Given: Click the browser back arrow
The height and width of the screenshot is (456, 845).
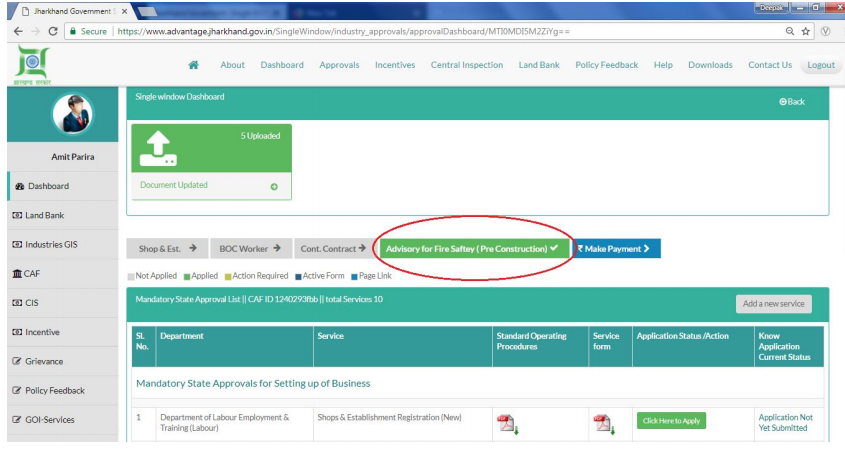Looking at the screenshot, I should [x=18, y=31].
